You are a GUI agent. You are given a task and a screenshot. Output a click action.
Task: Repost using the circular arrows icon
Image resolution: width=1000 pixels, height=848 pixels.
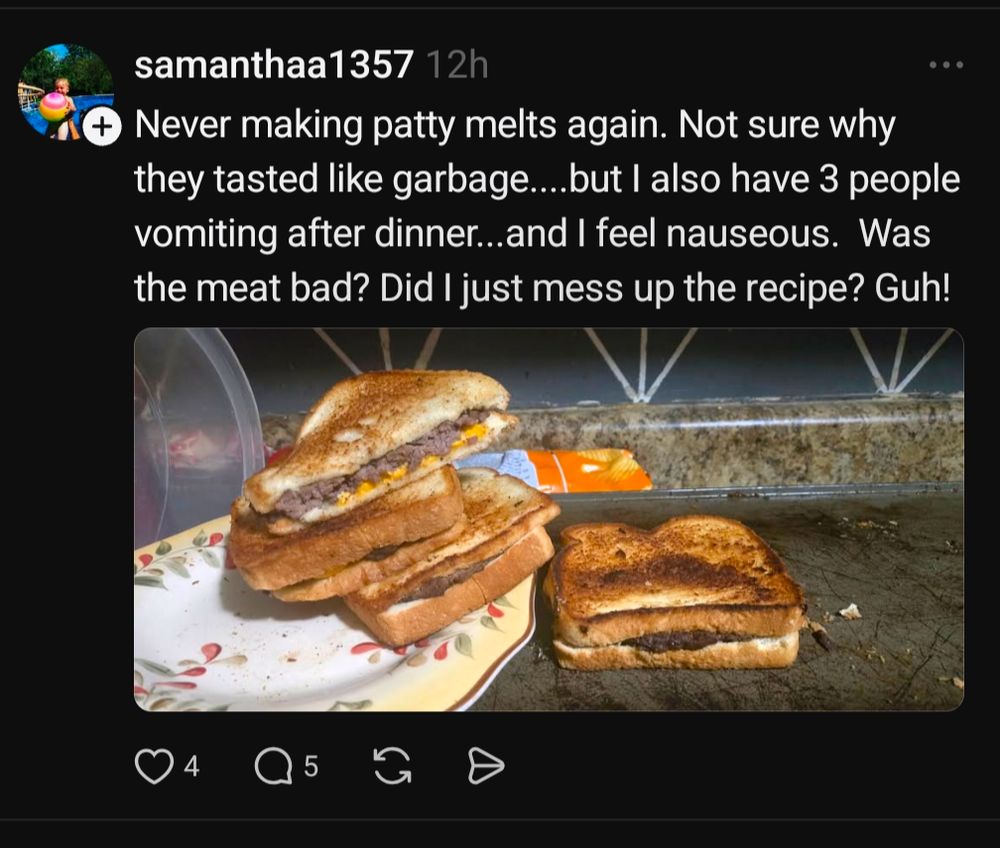pos(392,766)
